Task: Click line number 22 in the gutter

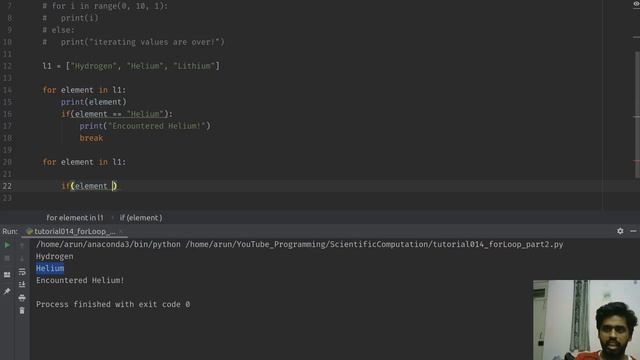Action: [x=7, y=186]
